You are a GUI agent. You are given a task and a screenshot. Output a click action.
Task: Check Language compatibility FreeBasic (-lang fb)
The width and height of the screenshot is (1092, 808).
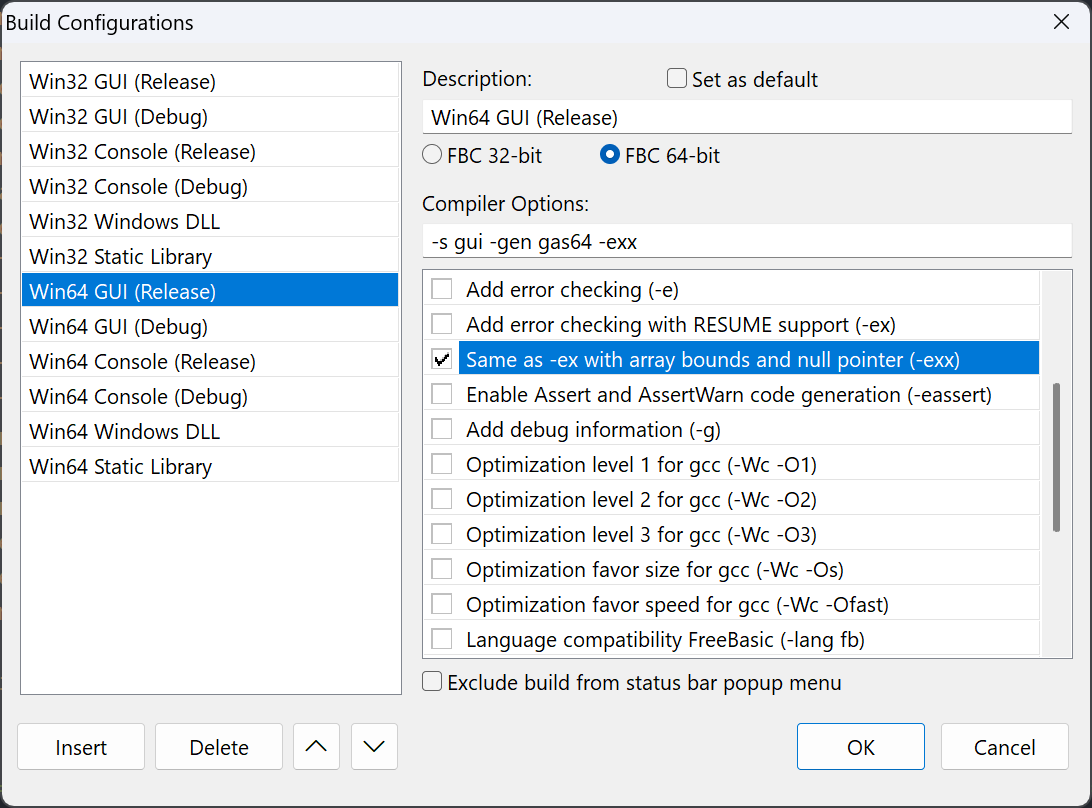[x=442, y=639]
